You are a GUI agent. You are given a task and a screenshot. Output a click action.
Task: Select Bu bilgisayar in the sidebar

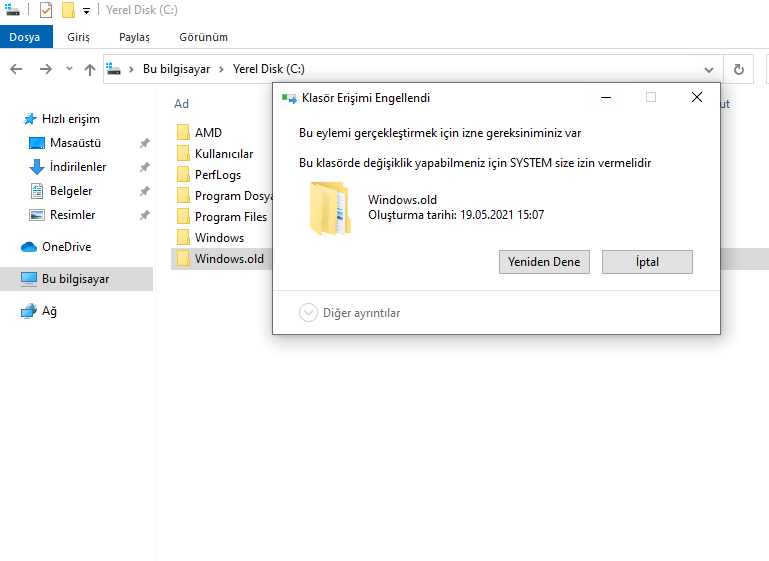tap(77, 279)
